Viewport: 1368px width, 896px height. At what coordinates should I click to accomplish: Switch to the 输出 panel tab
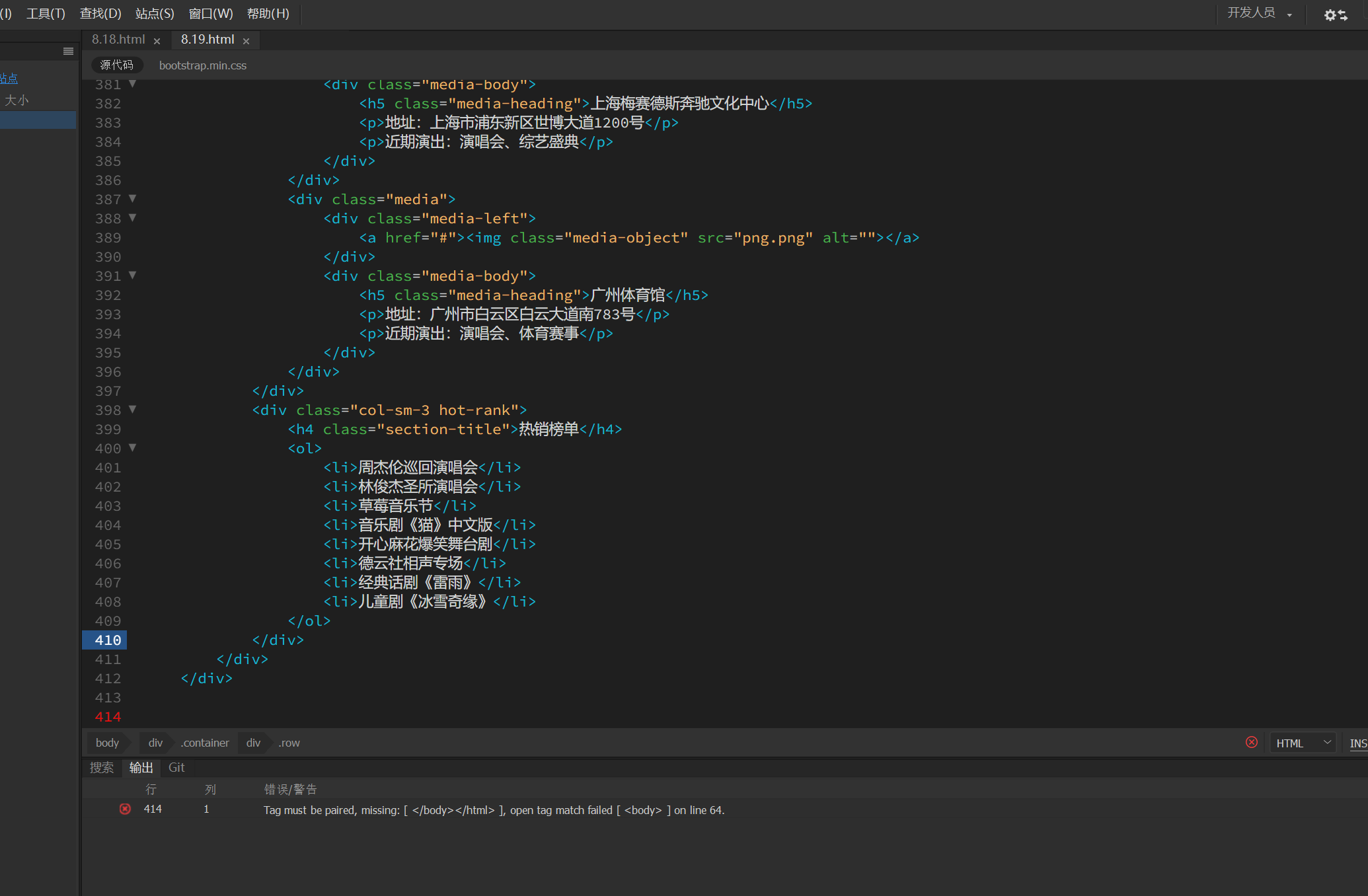click(x=141, y=767)
